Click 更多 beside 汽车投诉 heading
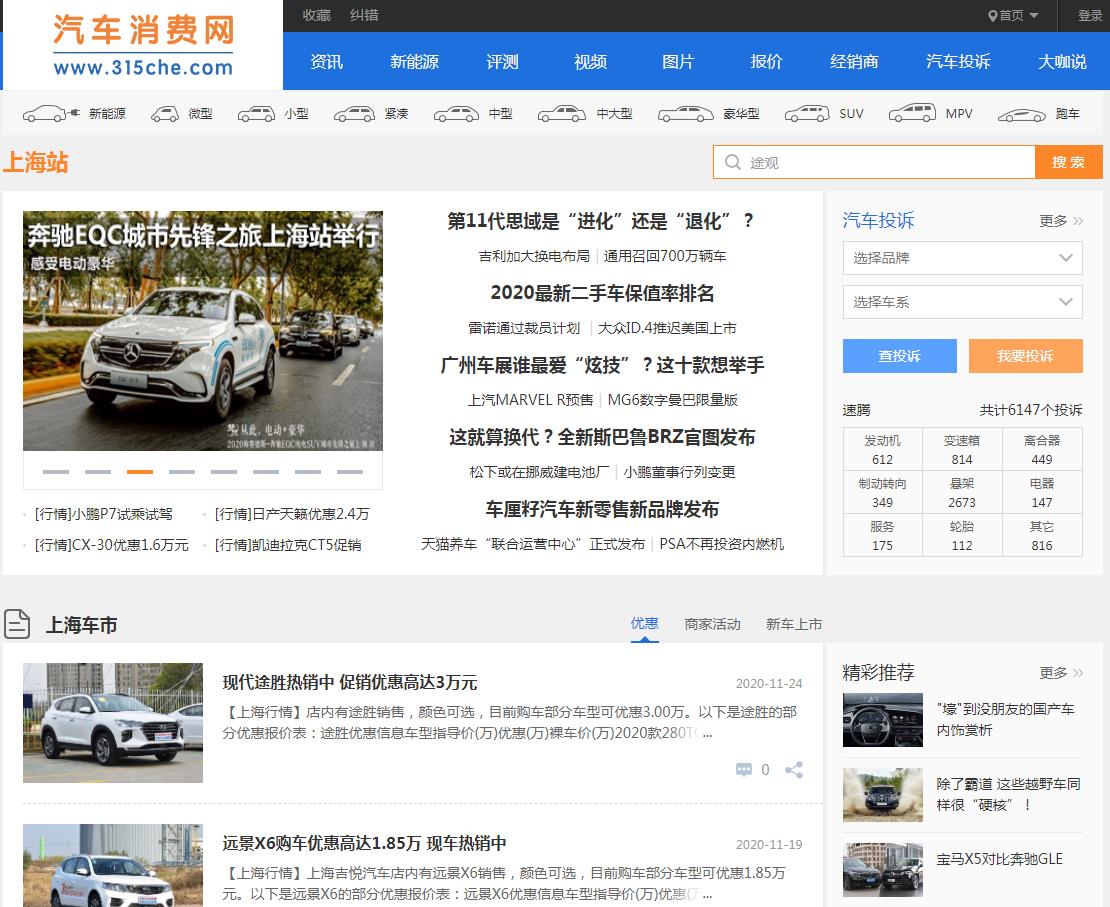This screenshot has width=1110, height=907. point(1060,221)
